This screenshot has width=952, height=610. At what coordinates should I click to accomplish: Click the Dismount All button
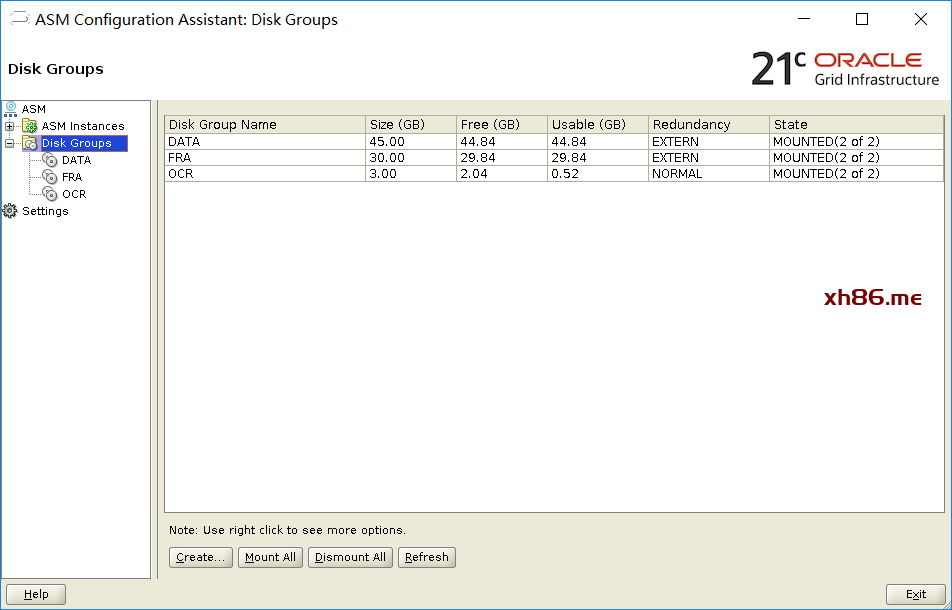click(350, 557)
